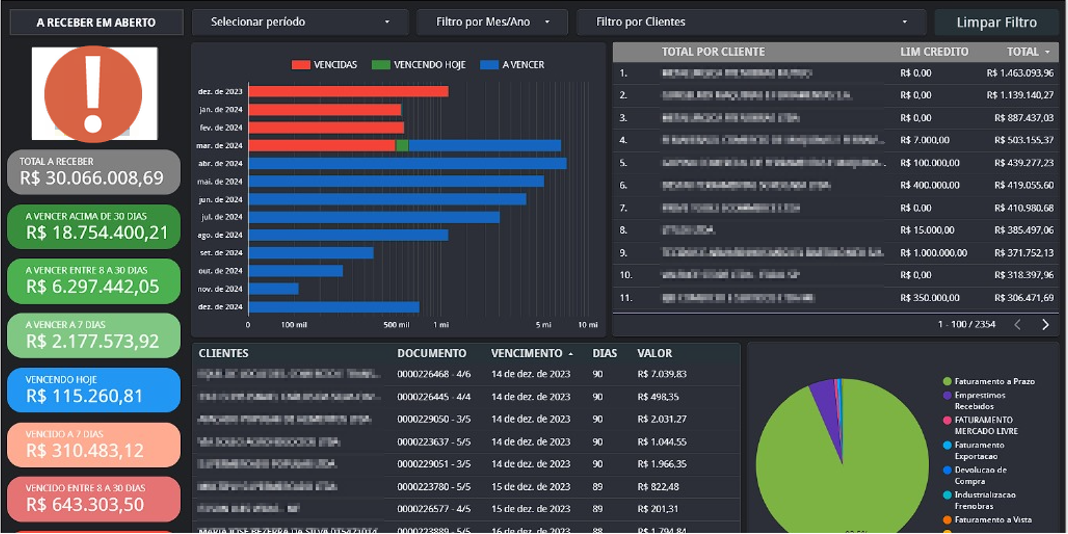Select the A VENCER ACIMA DE 30 DIAS card

coord(94,227)
